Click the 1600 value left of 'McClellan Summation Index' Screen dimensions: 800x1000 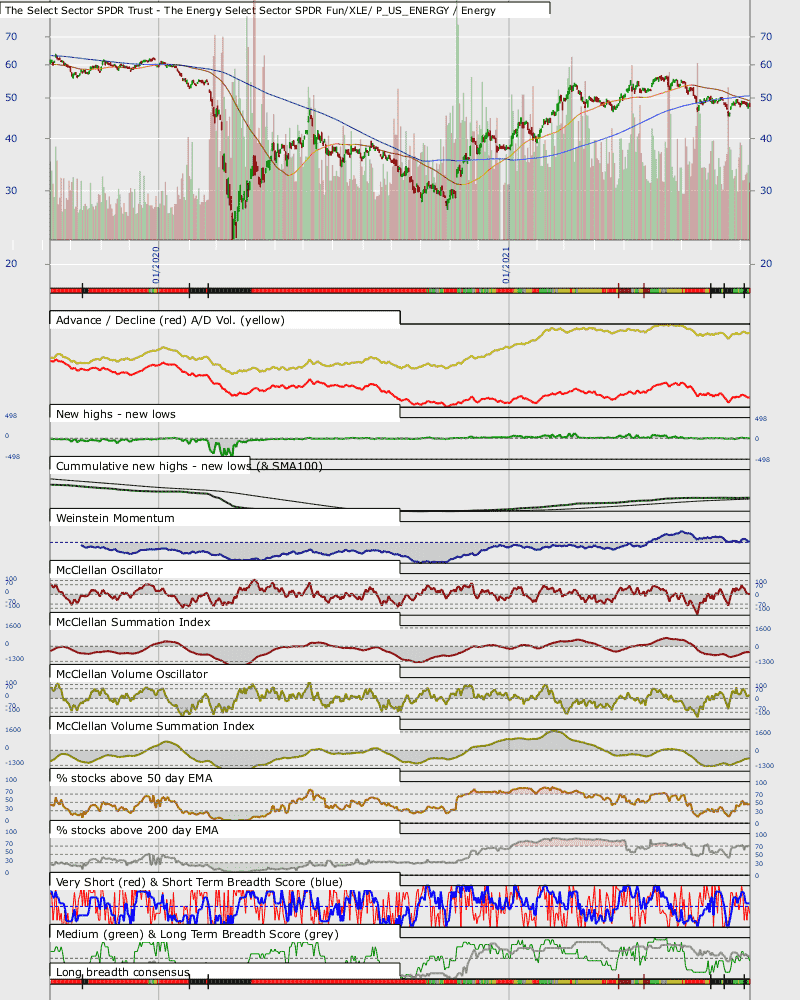coord(13,626)
